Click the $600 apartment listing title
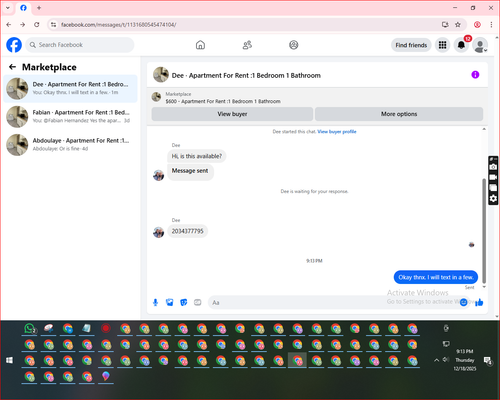 [223, 101]
